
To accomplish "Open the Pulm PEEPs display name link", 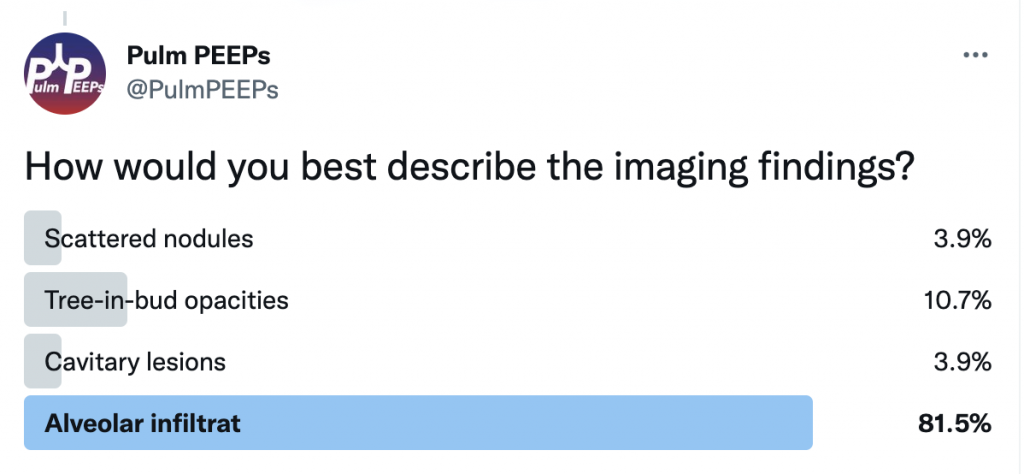I will coord(199,56).
